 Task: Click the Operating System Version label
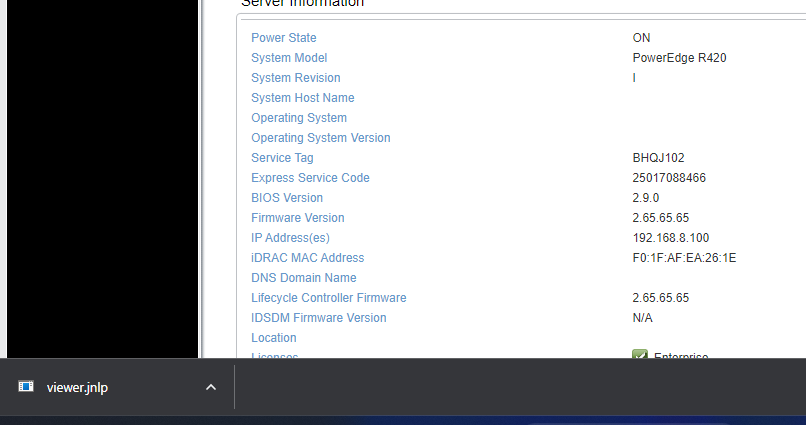[321, 138]
